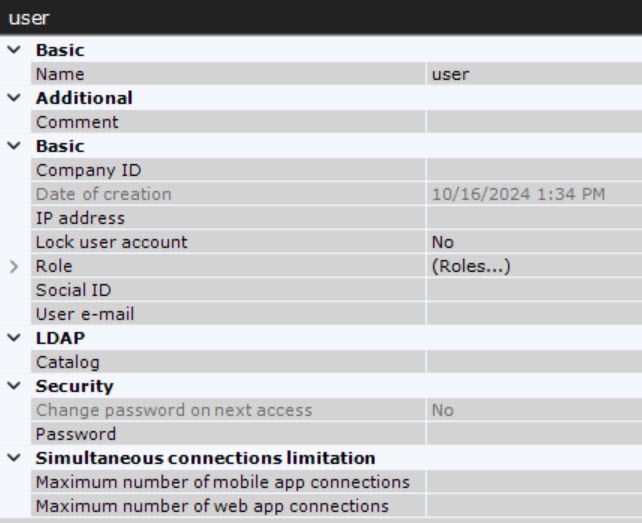Click the empty Comment value field
The image size is (642, 523).
tap(533, 122)
